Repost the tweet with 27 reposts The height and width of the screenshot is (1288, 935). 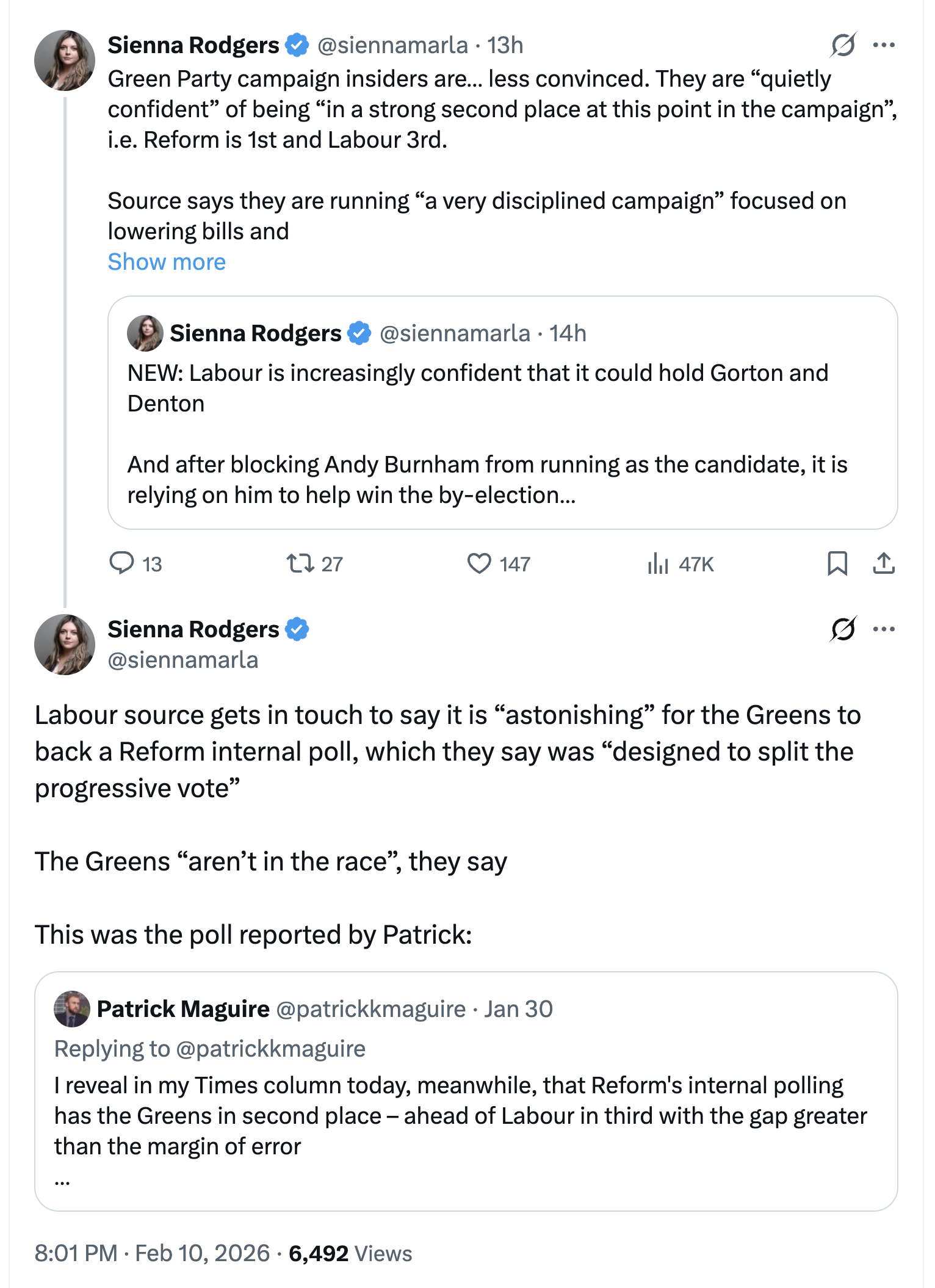(x=300, y=563)
